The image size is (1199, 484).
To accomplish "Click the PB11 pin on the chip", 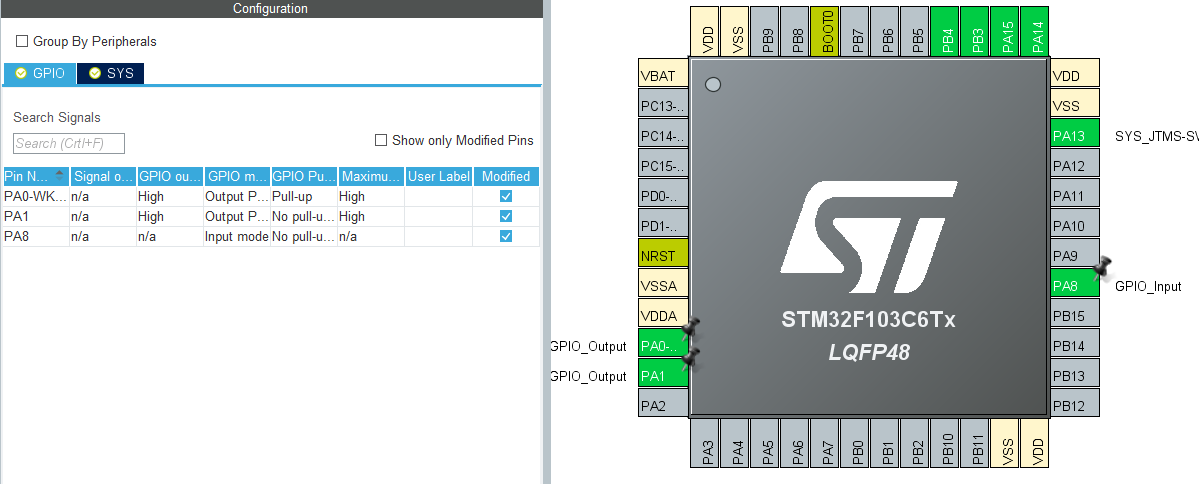I will click(x=975, y=443).
